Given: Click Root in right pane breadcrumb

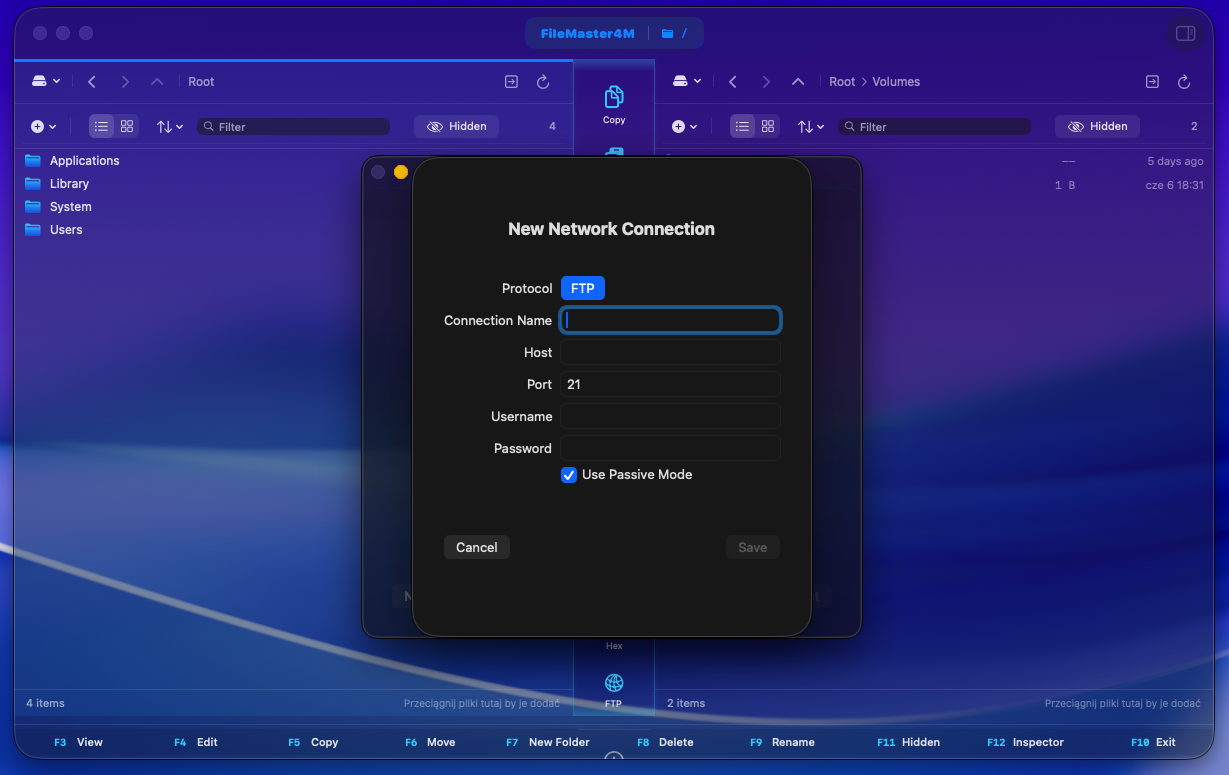Looking at the screenshot, I should tap(842, 82).
